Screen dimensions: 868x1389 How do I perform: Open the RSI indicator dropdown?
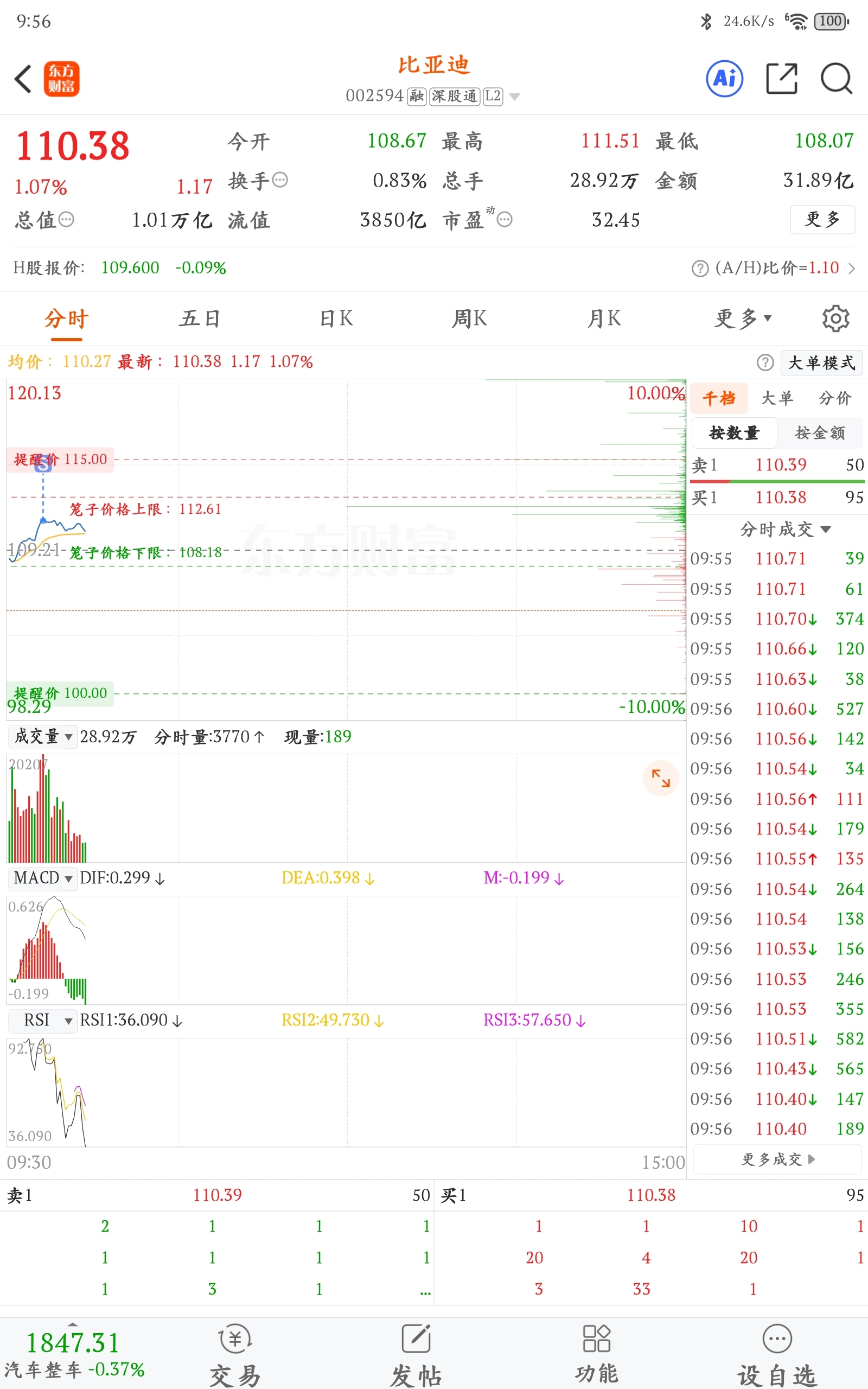tap(42, 1020)
